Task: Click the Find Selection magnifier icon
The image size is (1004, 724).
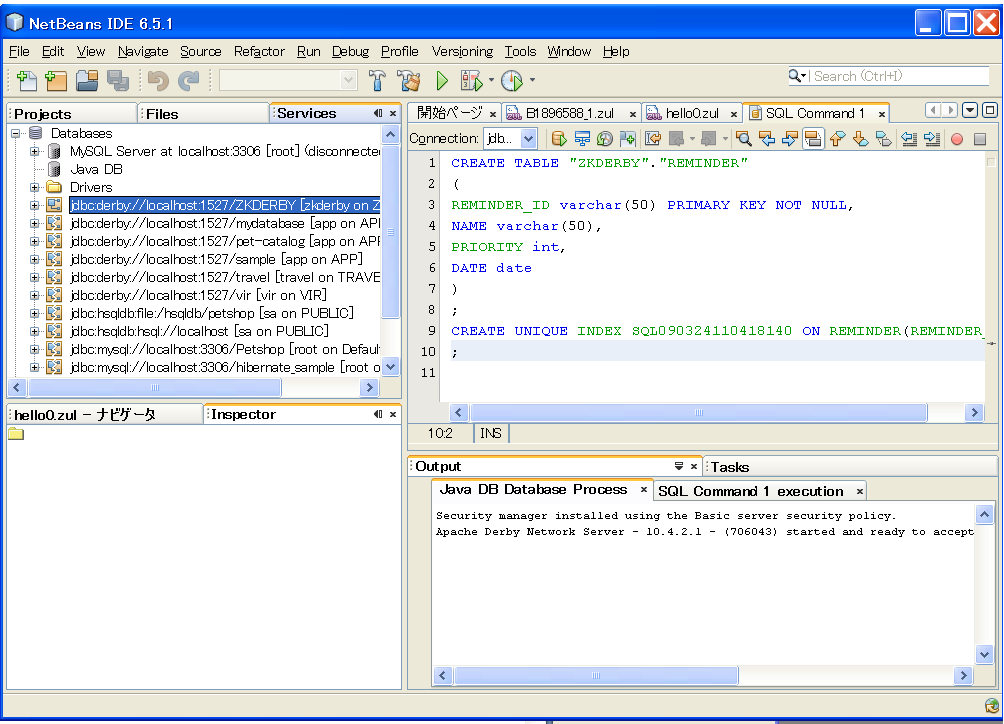Action: pyautogui.click(x=743, y=138)
